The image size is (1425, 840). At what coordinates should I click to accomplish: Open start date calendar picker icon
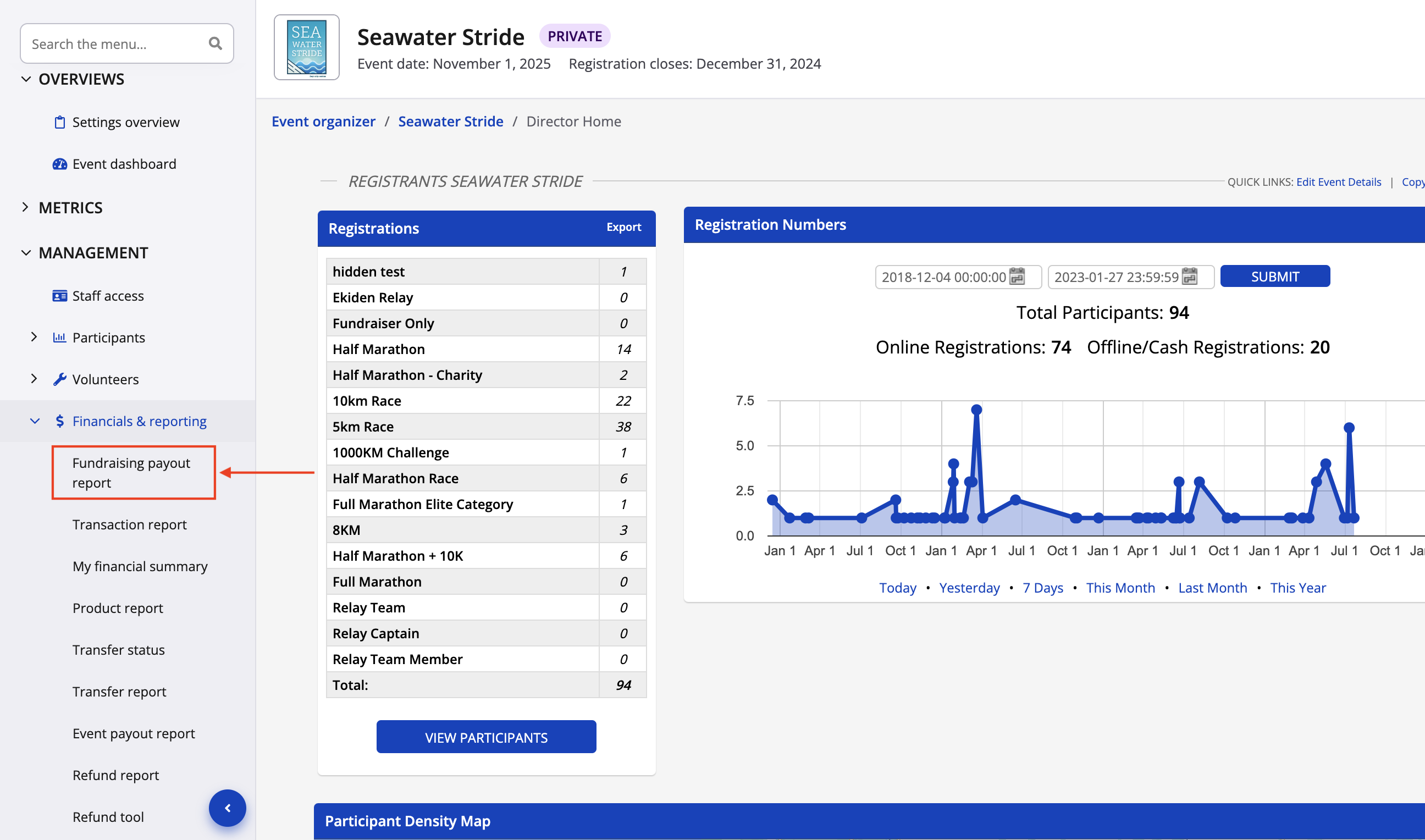1018,277
